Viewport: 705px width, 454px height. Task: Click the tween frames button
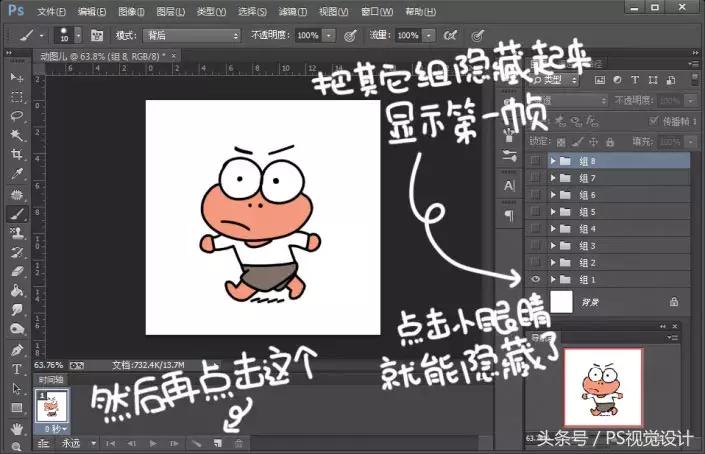click(x=196, y=444)
